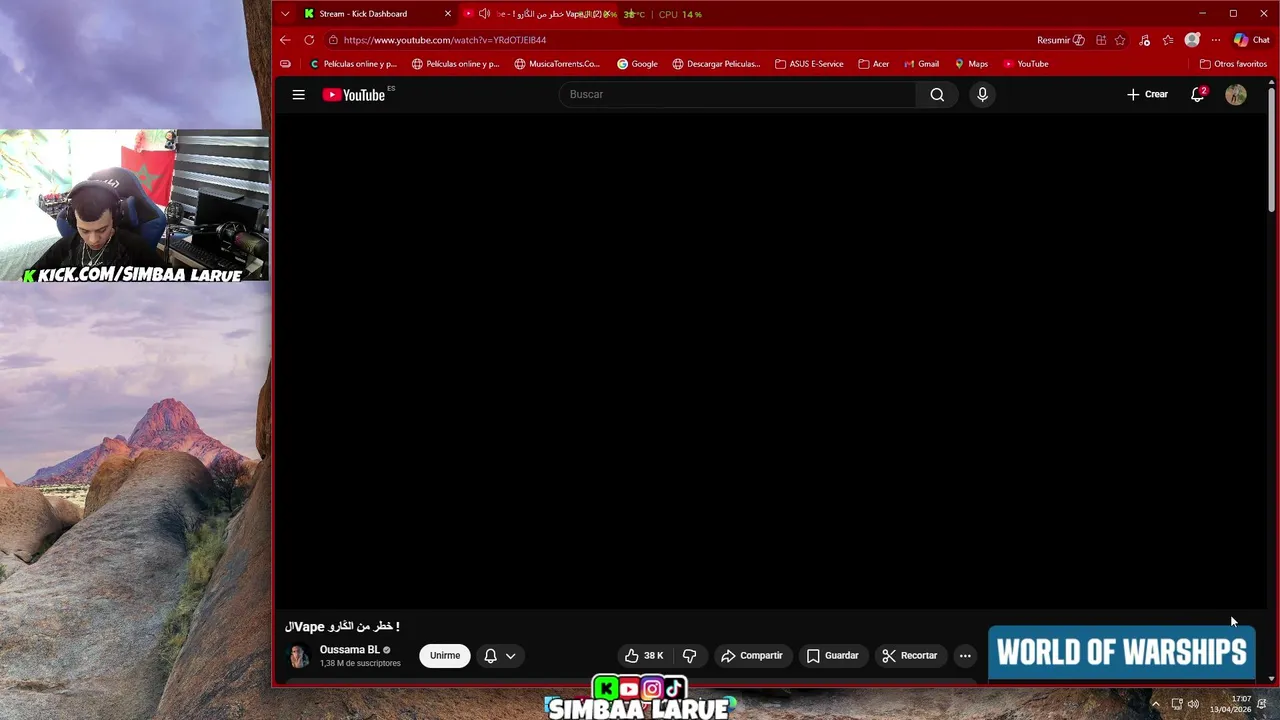Open the Oussama BL channel avatar
Image resolution: width=1280 pixels, height=720 pixels.
pyautogui.click(x=298, y=656)
